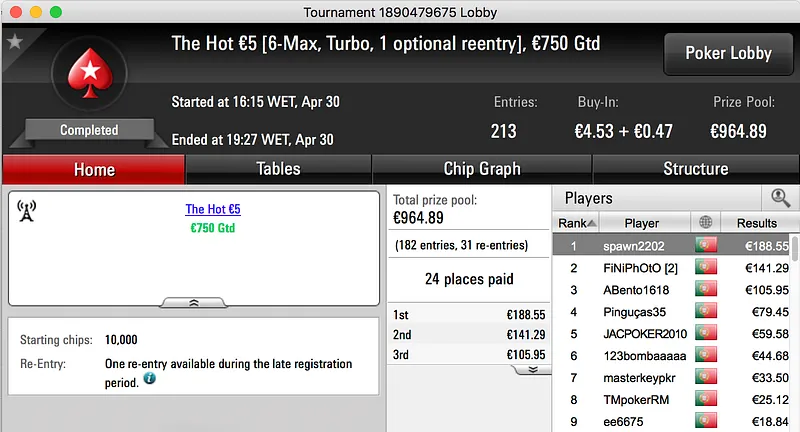Switch to the Tables tab

click(x=278, y=169)
